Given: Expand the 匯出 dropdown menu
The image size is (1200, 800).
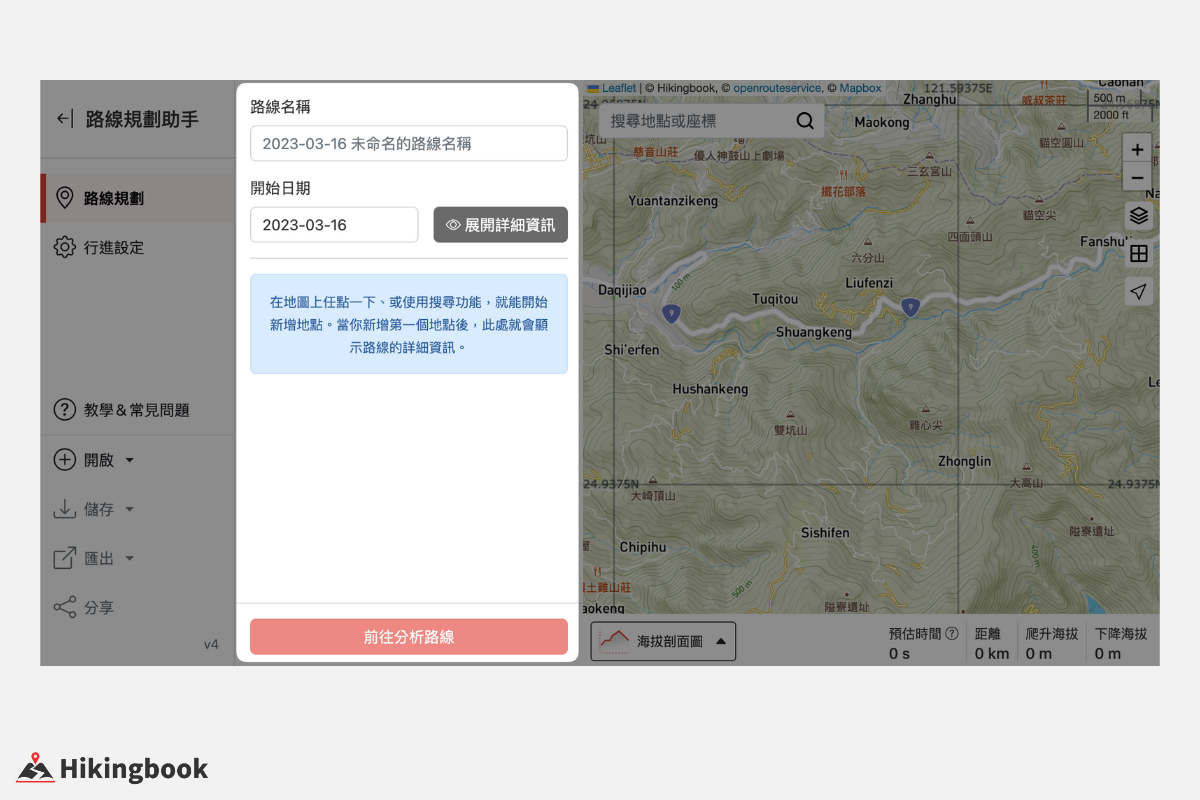Looking at the screenshot, I should pos(94,558).
